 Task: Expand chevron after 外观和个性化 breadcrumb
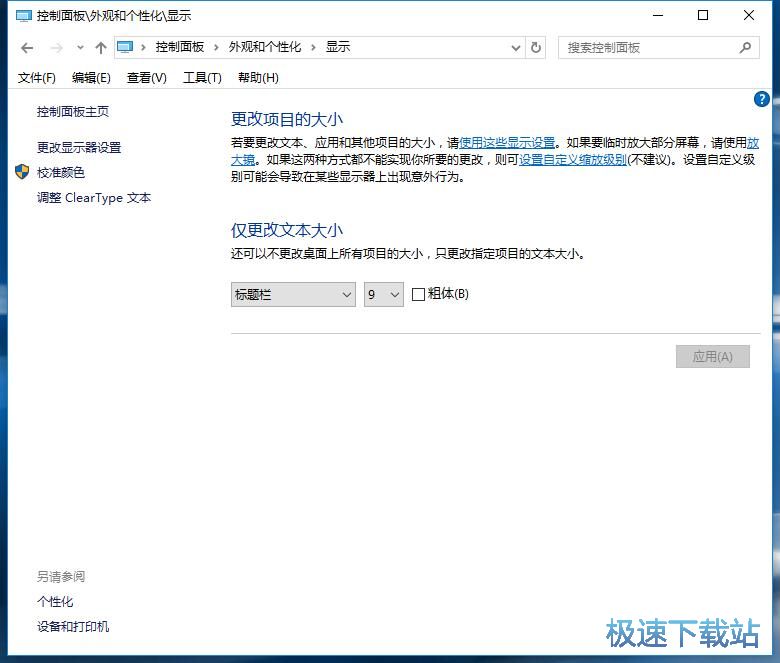[313, 48]
